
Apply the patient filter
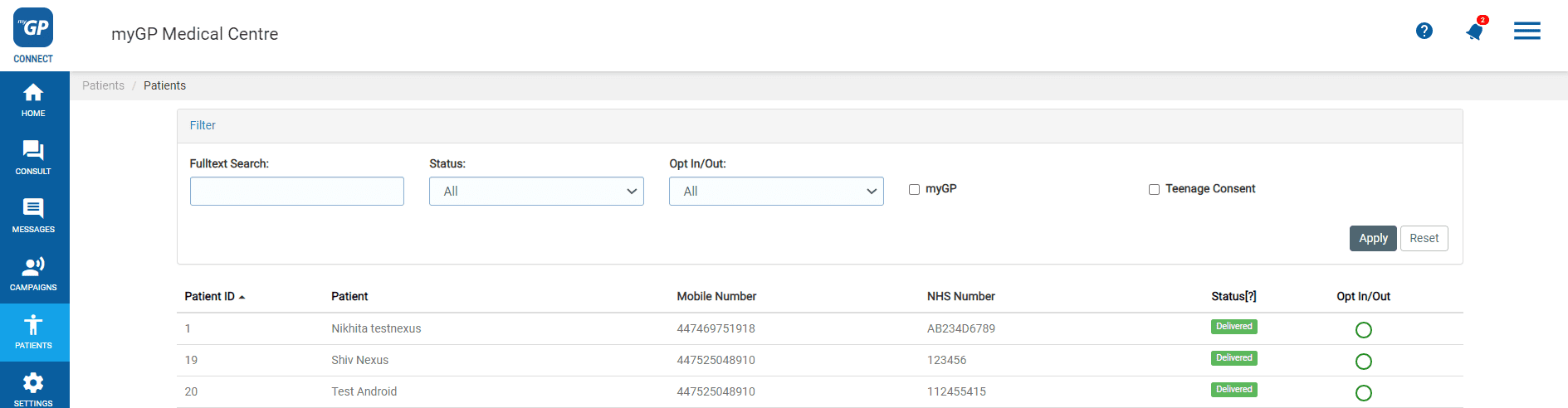(x=1372, y=238)
